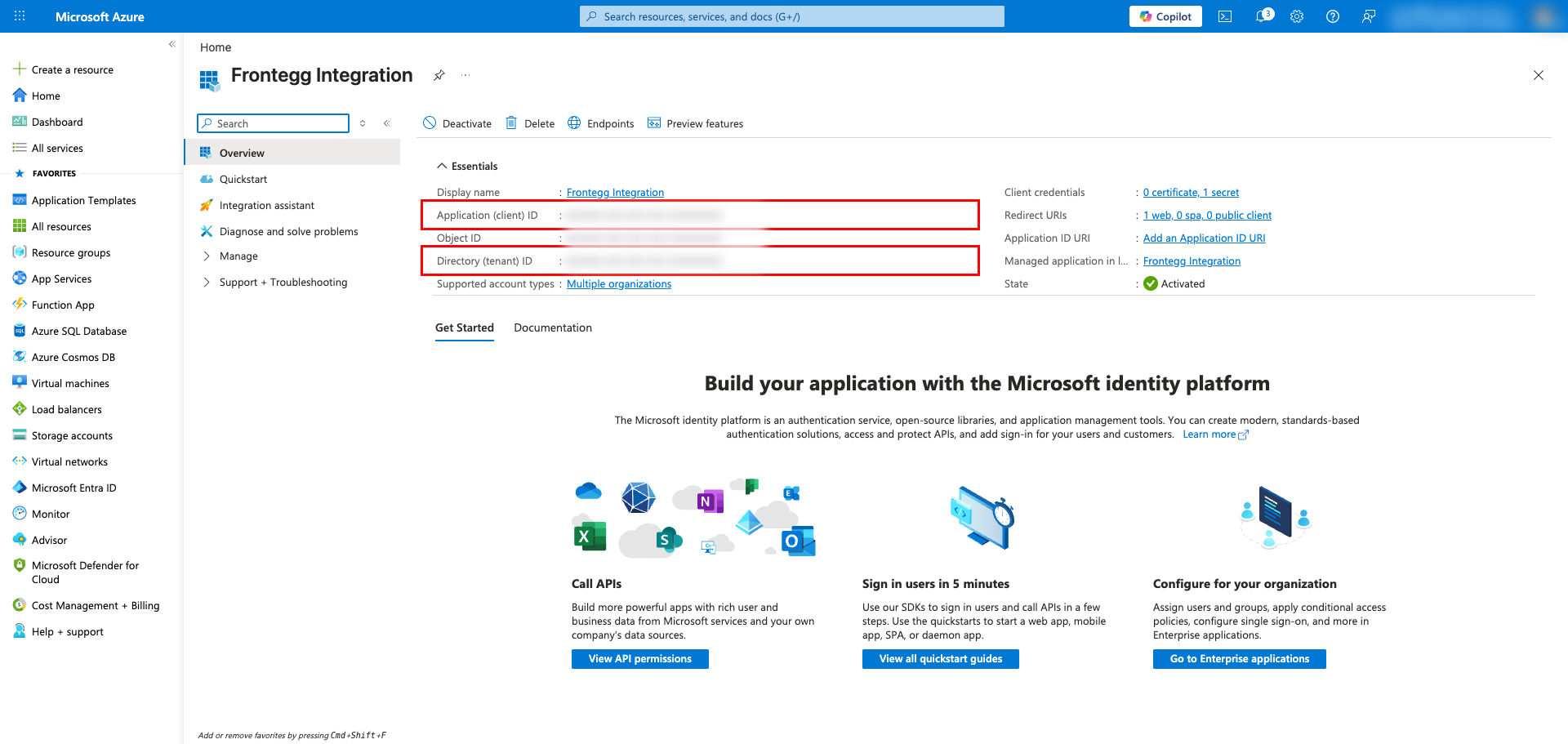The image size is (1568, 744).
Task: Open the Redirect URIs web link
Action: 1207,215
